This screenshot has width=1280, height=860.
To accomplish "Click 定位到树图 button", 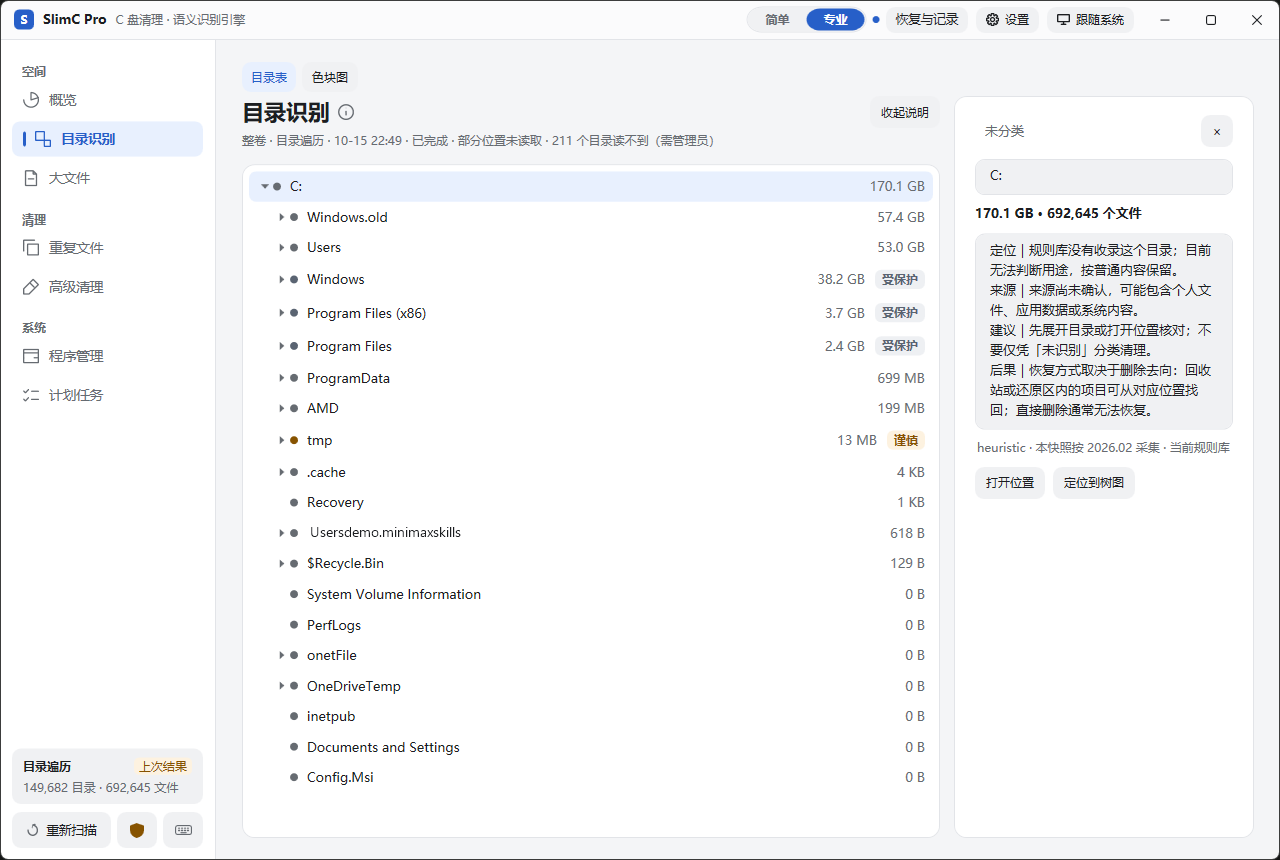I will 1094,483.
